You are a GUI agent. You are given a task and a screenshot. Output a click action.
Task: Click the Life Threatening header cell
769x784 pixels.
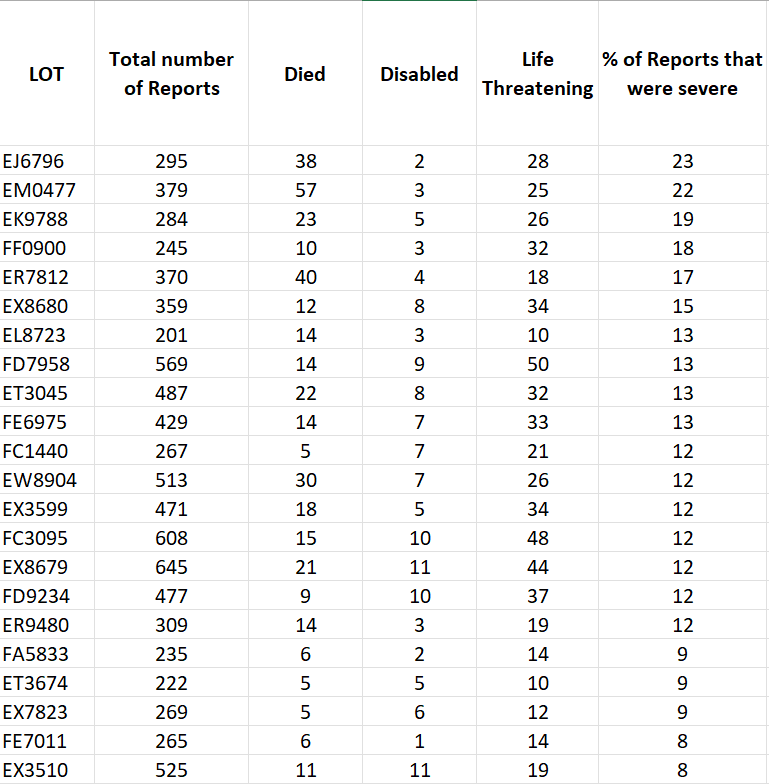538,74
